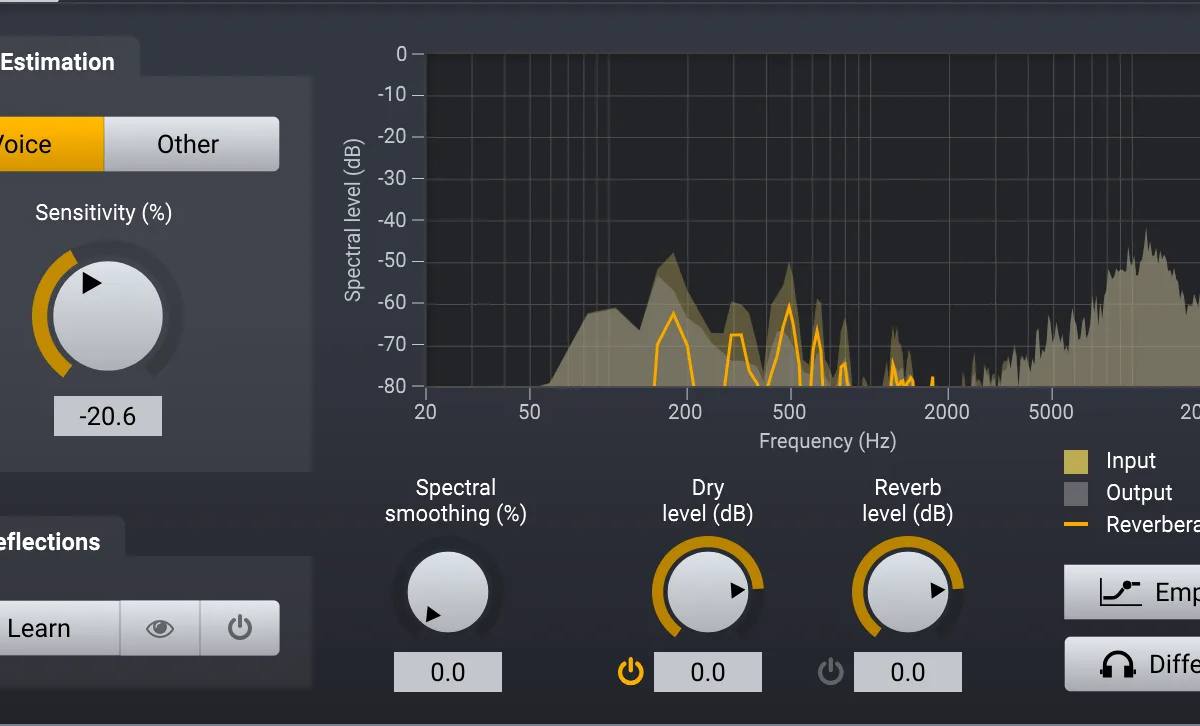Click the "Frequency (Hz)" axis label
1200x726 pixels.
coord(827,441)
